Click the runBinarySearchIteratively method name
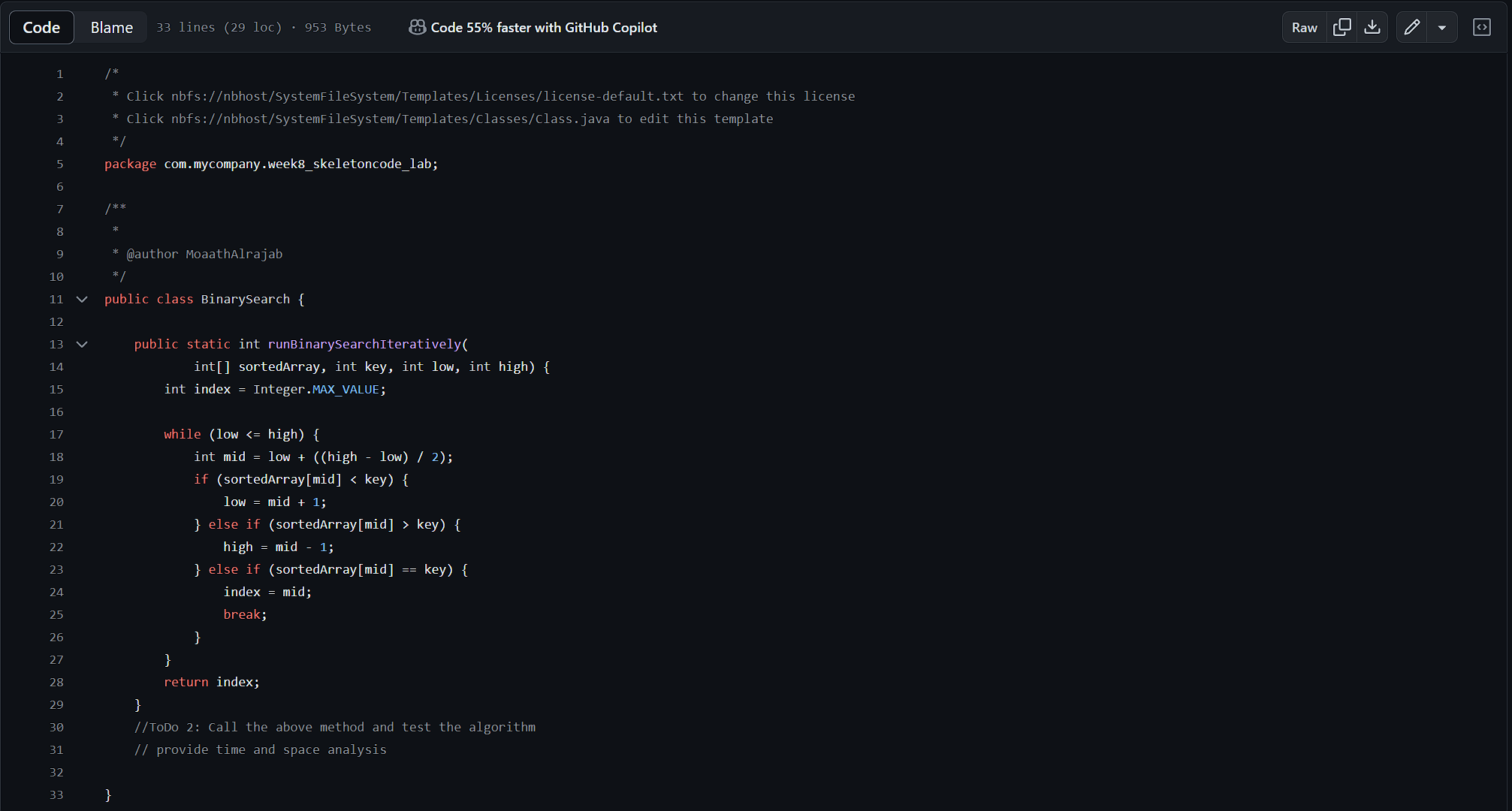The height and width of the screenshot is (811, 1512). point(364,344)
